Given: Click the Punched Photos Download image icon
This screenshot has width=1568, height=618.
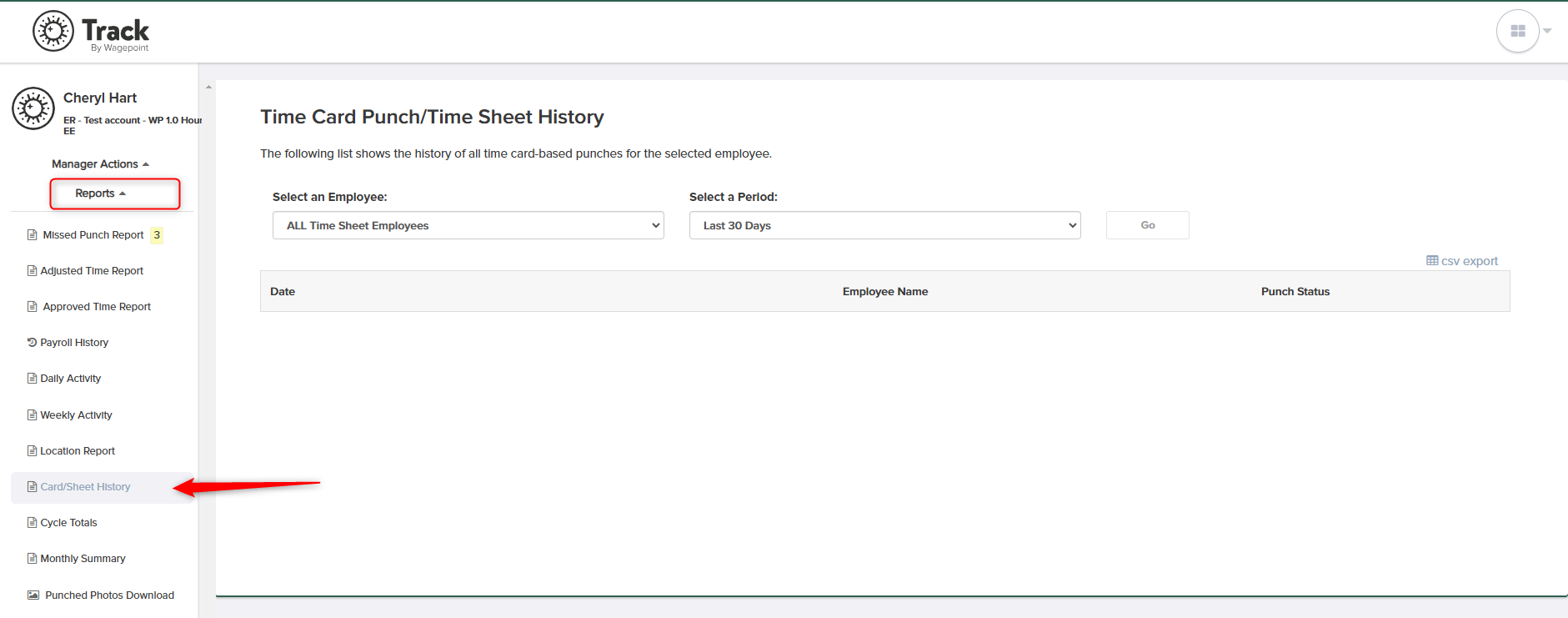Looking at the screenshot, I should (x=33, y=595).
